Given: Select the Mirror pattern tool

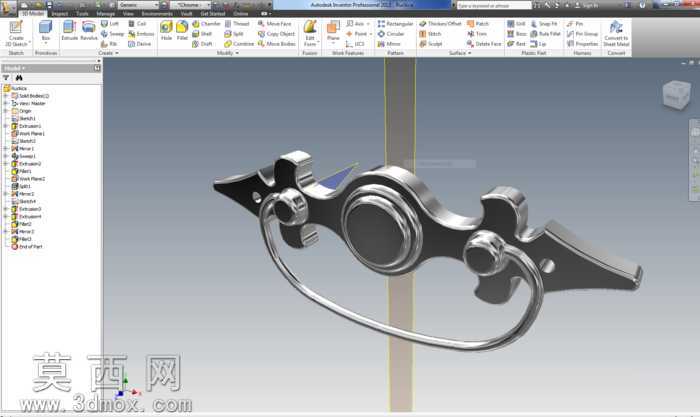Looking at the screenshot, I should tap(389, 44).
